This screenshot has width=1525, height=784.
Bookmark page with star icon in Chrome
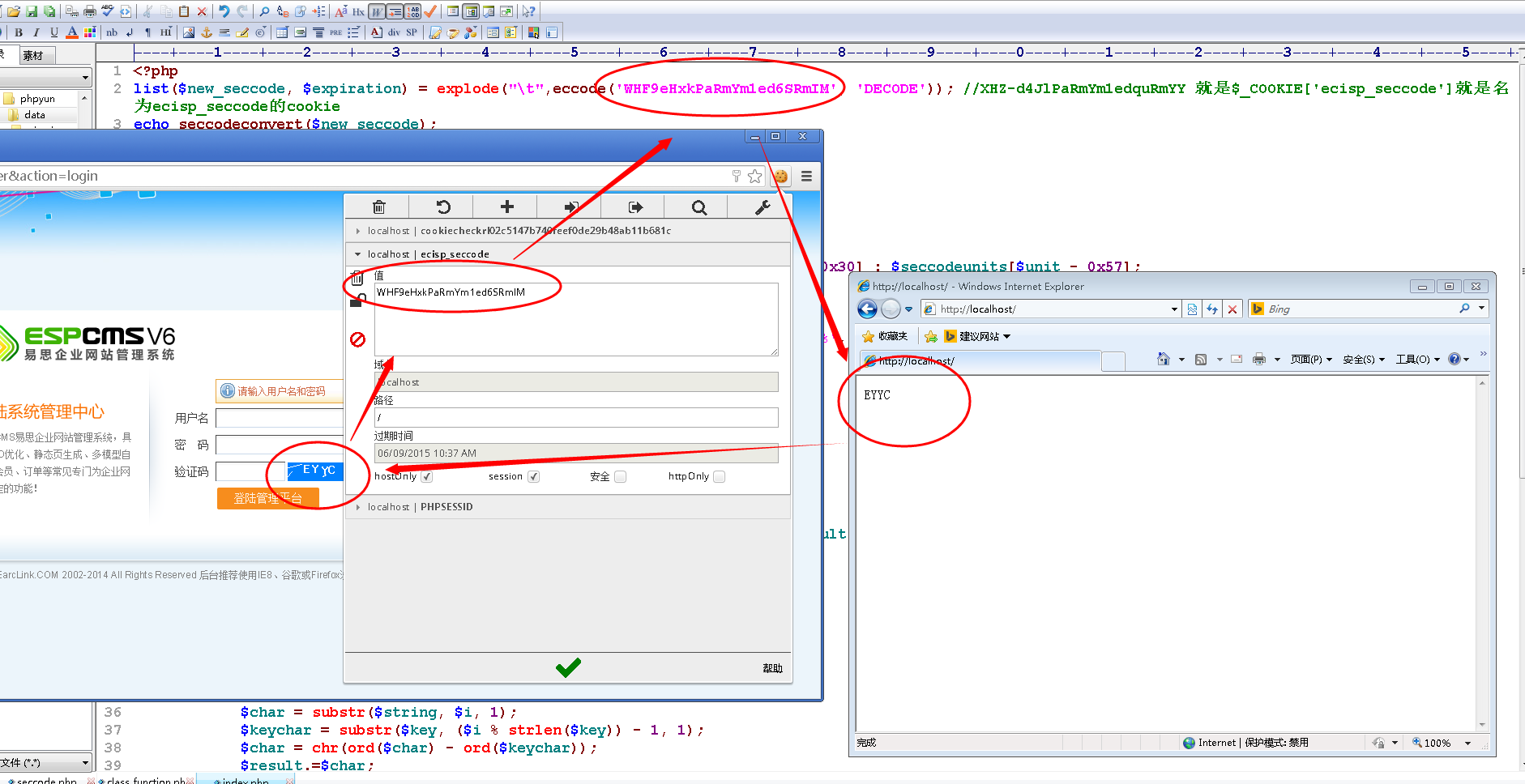click(x=755, y=176)
